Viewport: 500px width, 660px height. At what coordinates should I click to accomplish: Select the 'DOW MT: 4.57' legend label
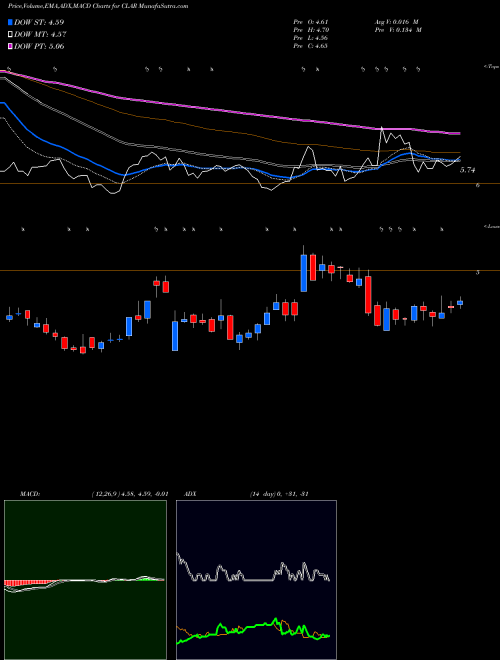pyautogui.click(x=40, y=35)
